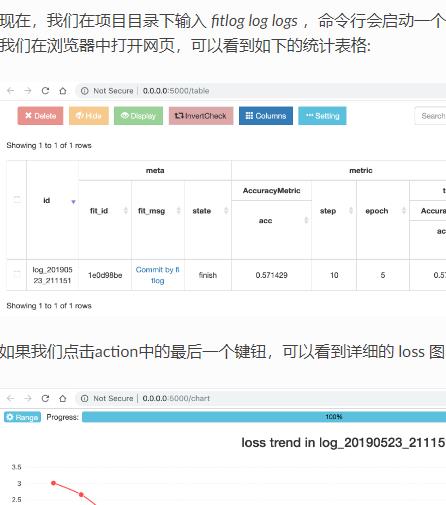The image size is (446, 505).
Task: Click the AccuracyMetric header
Action: [271, 191]
